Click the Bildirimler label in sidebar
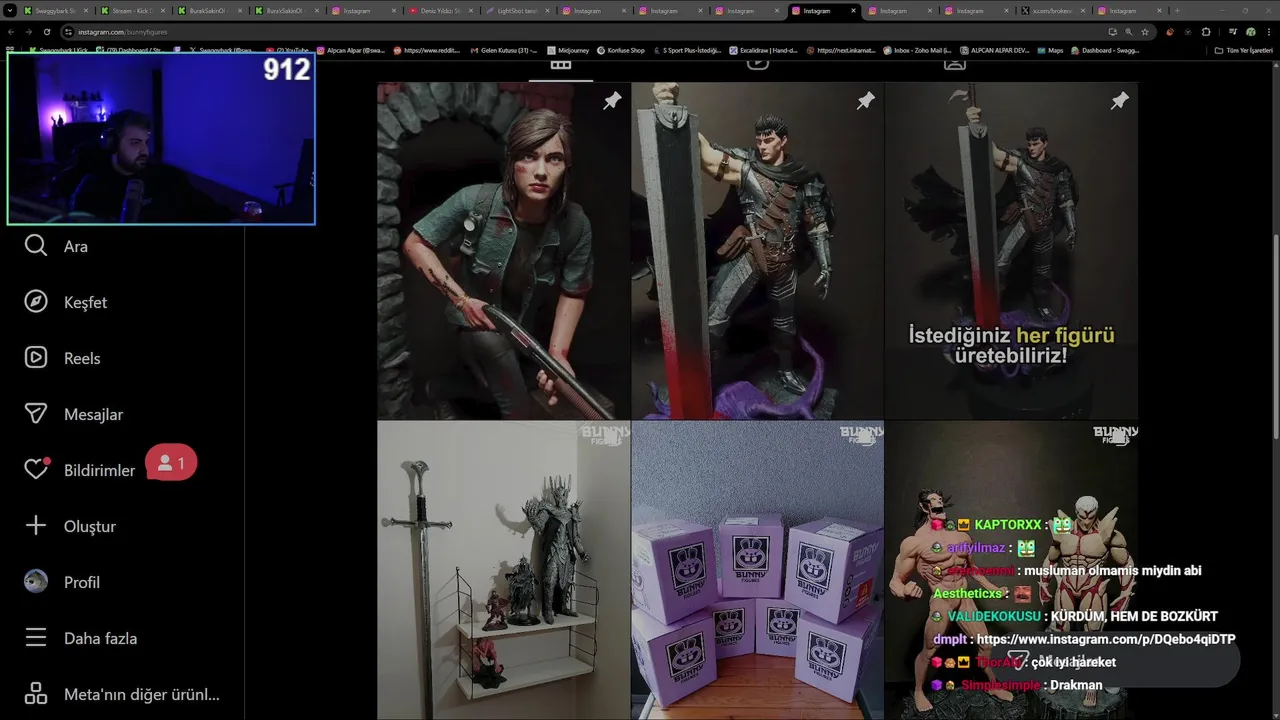This screenshot has height=720, width=1280. click(99, 470)
